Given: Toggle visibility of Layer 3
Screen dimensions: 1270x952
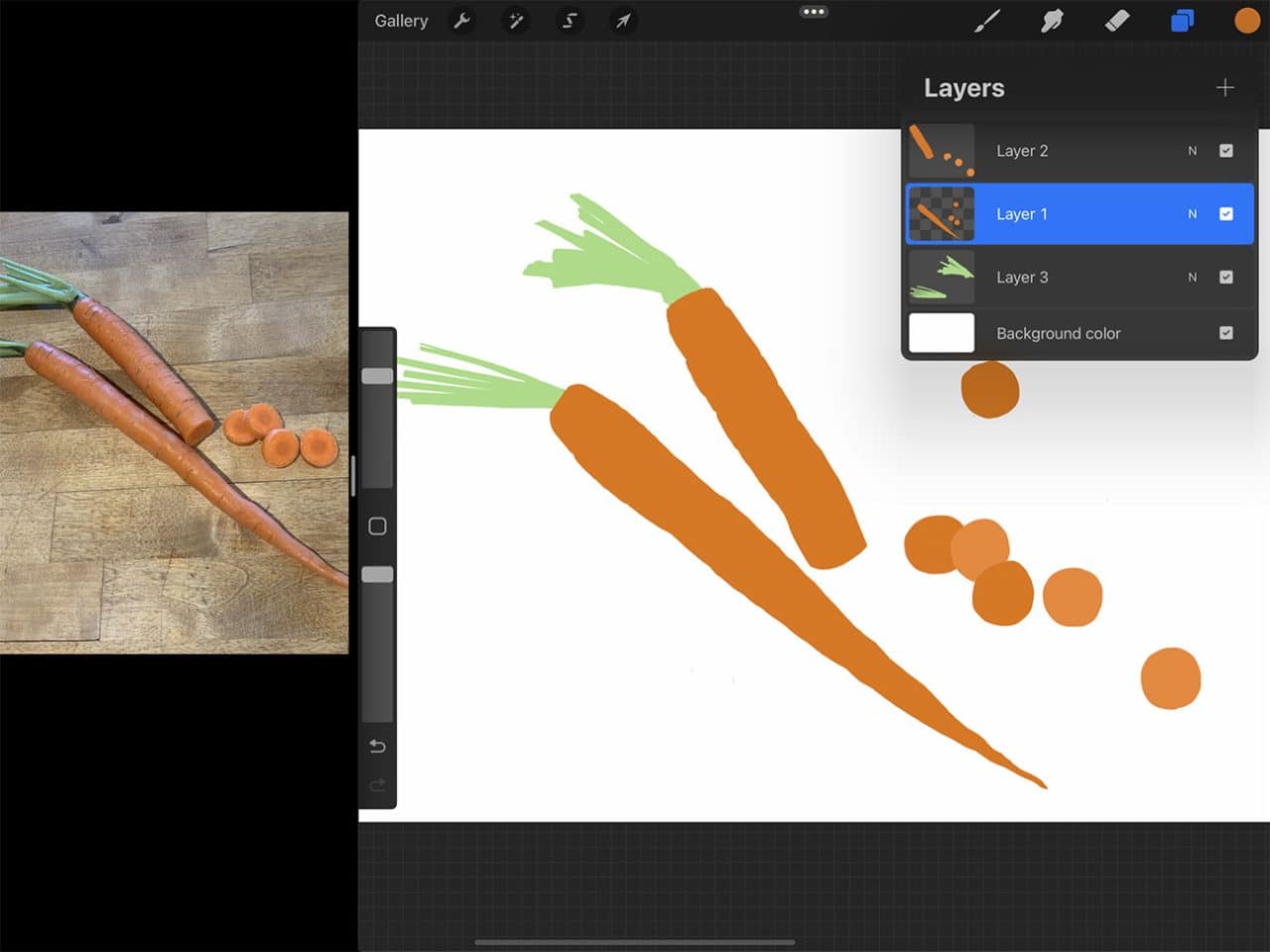Looking at the screenshot, I should point(1226,277).
